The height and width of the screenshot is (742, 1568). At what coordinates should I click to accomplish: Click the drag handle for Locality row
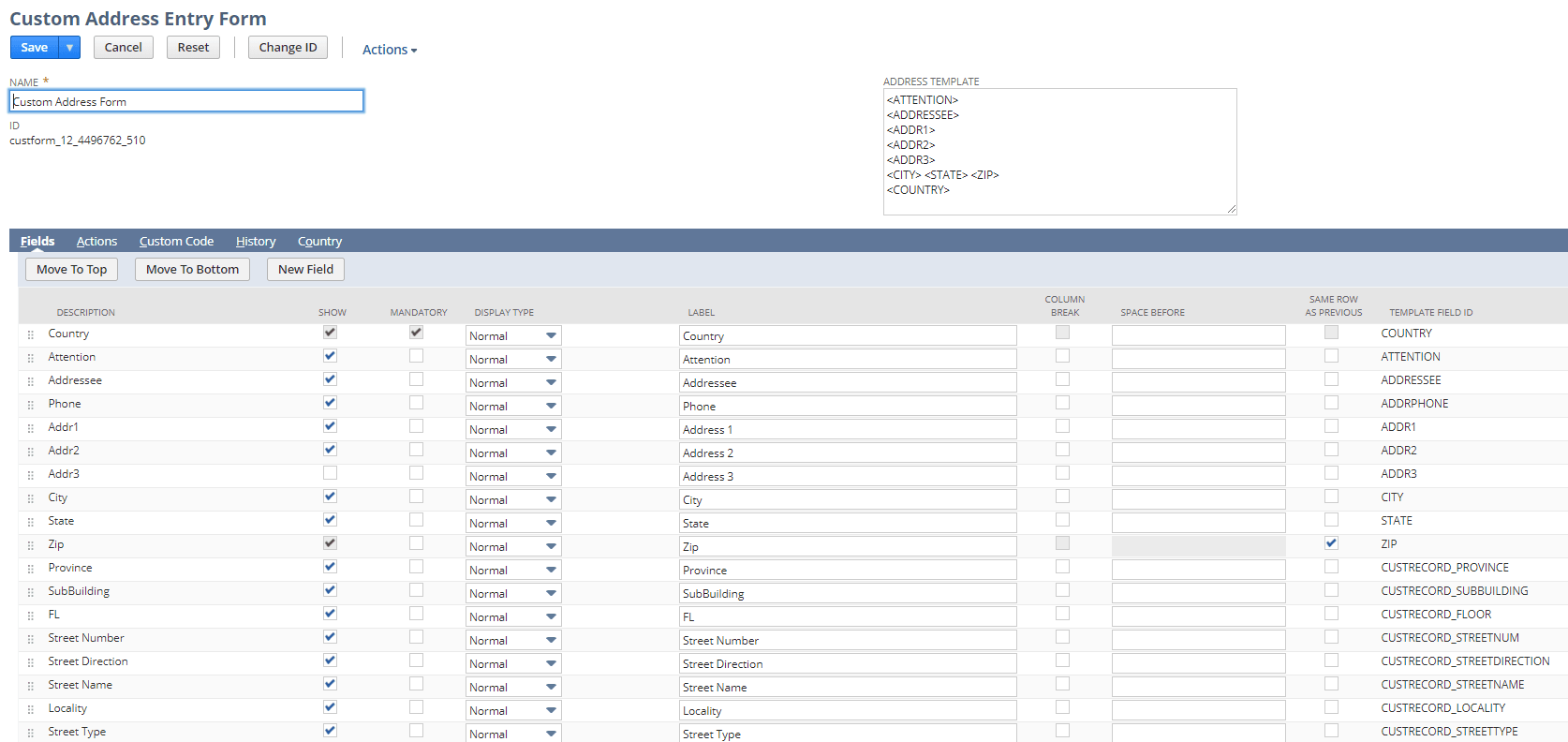tap(30, 709)
